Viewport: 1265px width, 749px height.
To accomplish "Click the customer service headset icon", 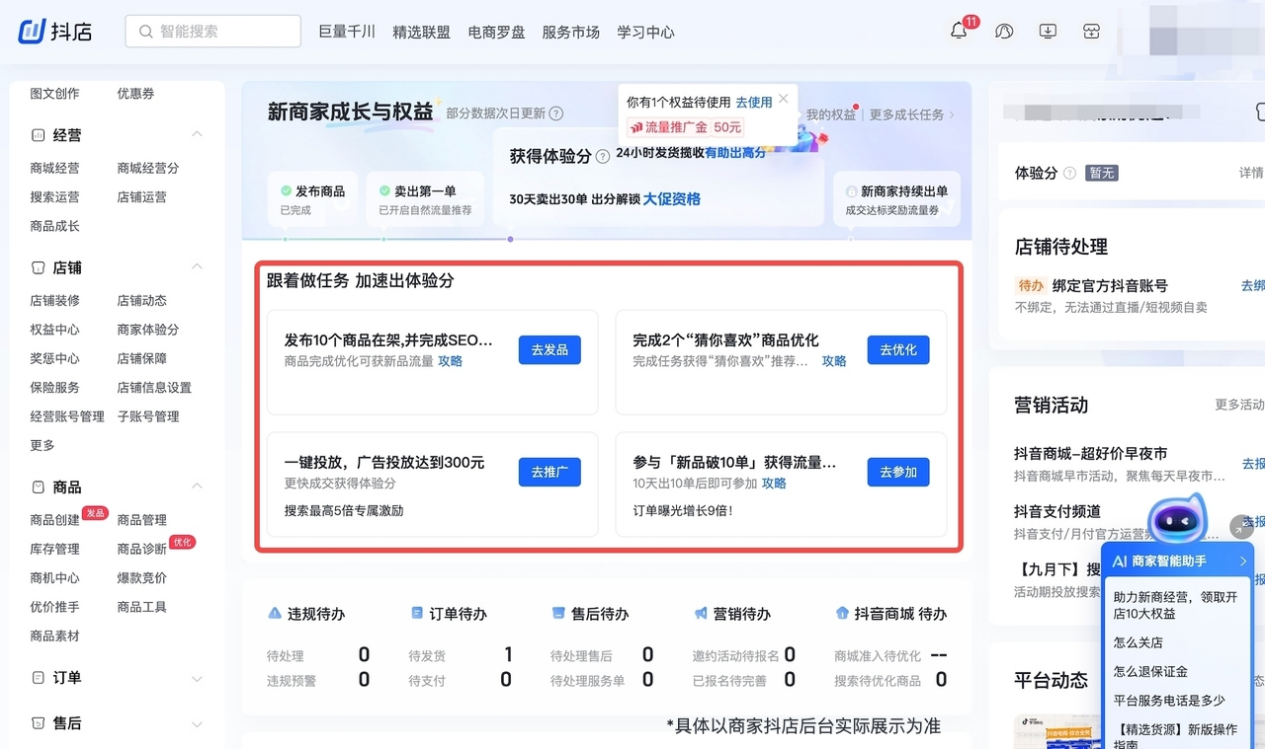I will click(x=1004, y=32).
